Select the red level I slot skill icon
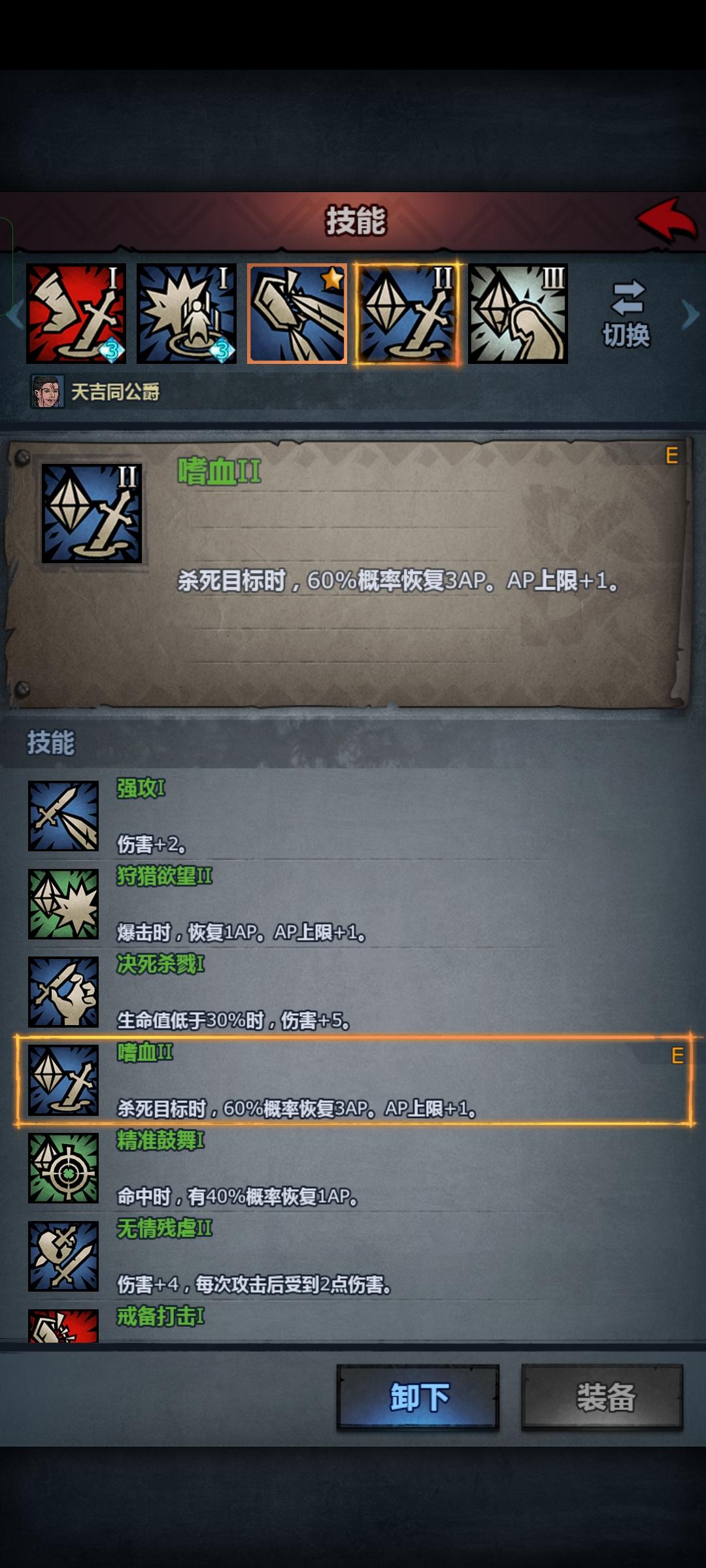706x1568 pixels. coord(76,314)
